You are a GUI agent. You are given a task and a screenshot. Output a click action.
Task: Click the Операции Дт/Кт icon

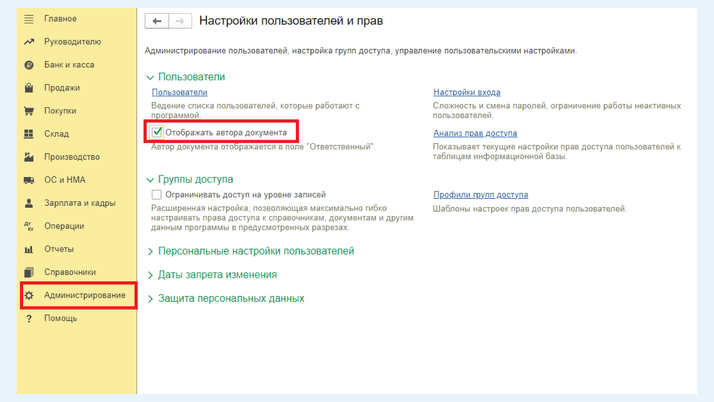click(29, 226)
